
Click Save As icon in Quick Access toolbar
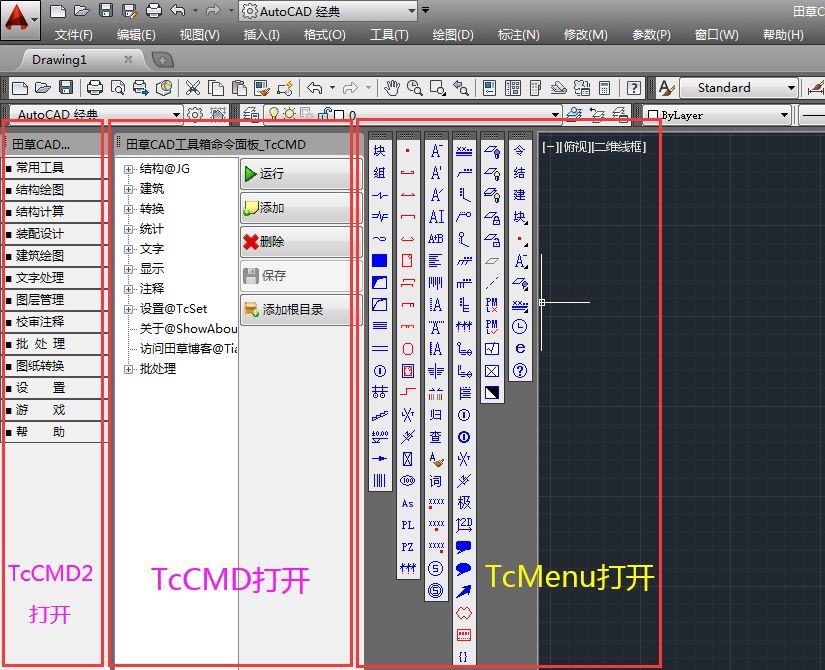coord(129,11)
